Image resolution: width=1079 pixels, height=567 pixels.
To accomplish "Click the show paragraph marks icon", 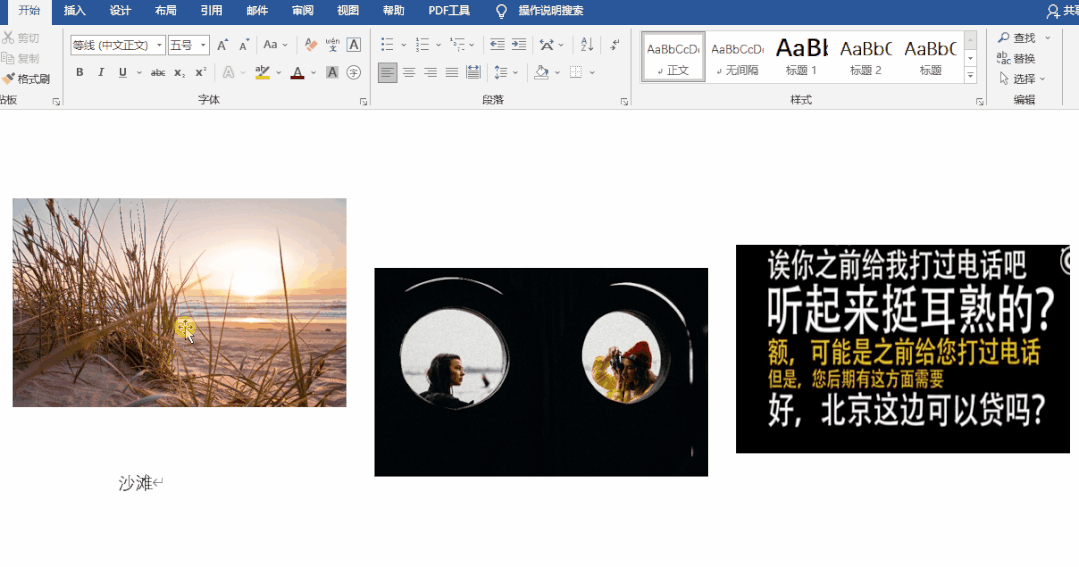I will coord(615,45).
